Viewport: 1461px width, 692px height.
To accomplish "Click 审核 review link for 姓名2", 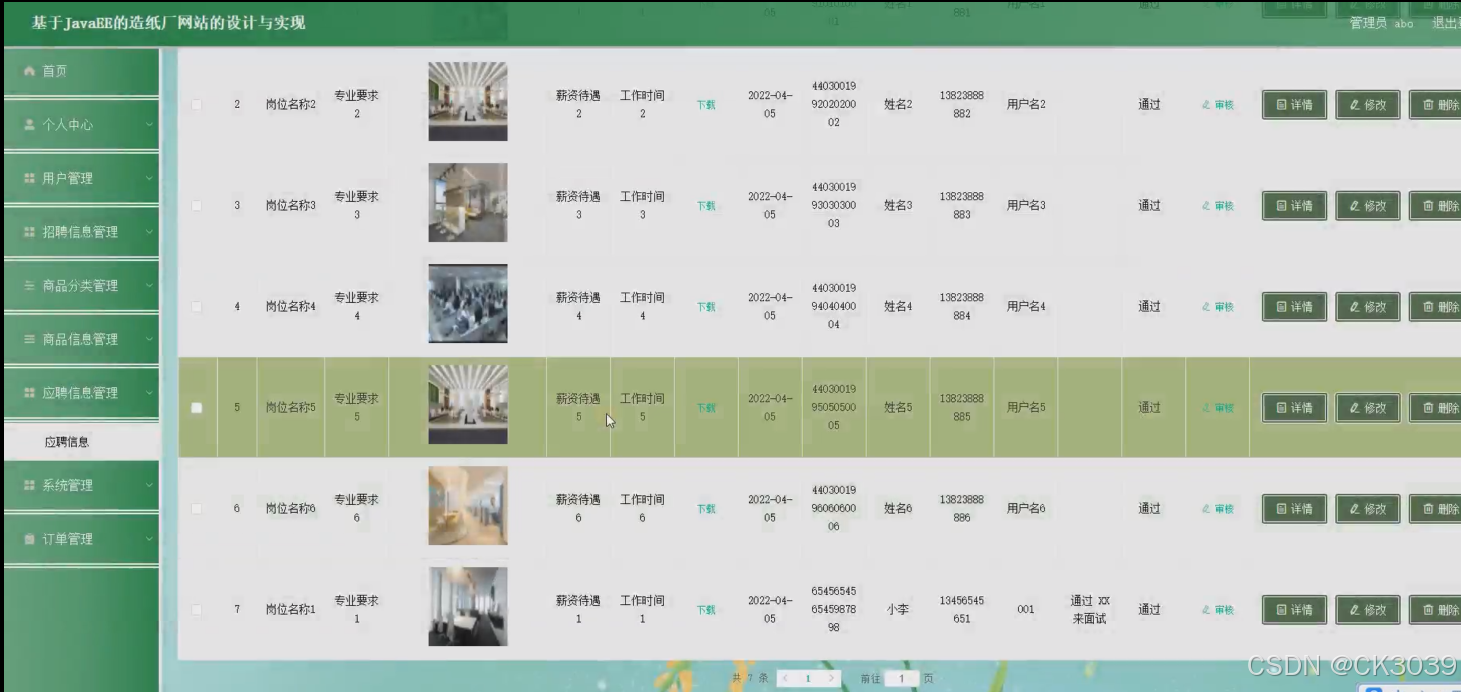I will (x=1218, y=105).
